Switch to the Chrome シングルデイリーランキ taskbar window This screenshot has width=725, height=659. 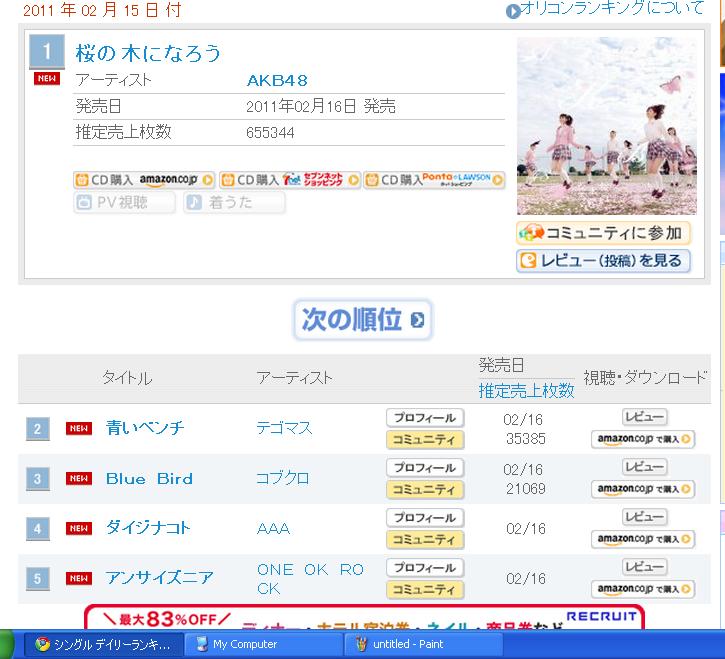(x=103, y=644)
